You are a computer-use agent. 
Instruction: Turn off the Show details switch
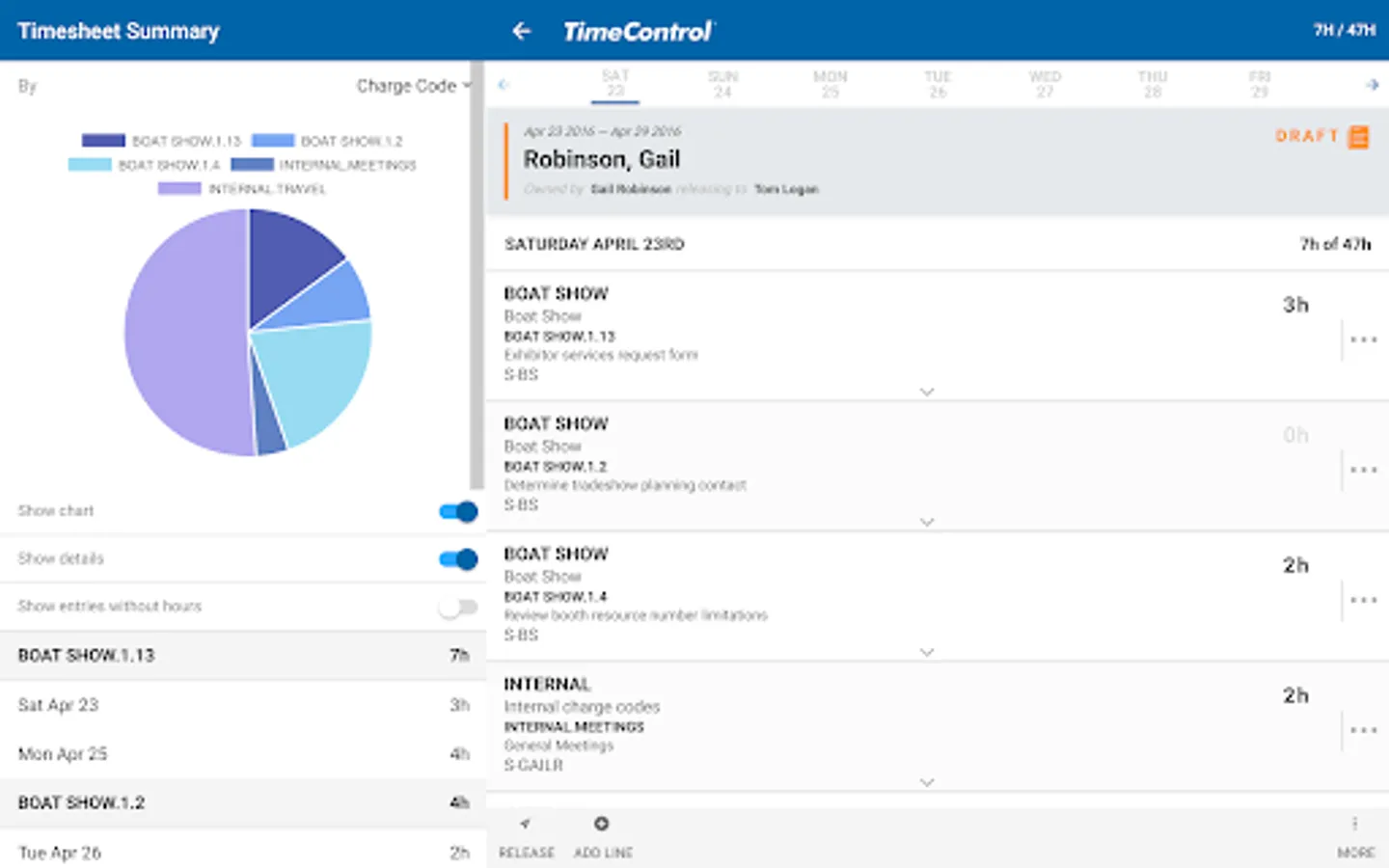(458, 558)
